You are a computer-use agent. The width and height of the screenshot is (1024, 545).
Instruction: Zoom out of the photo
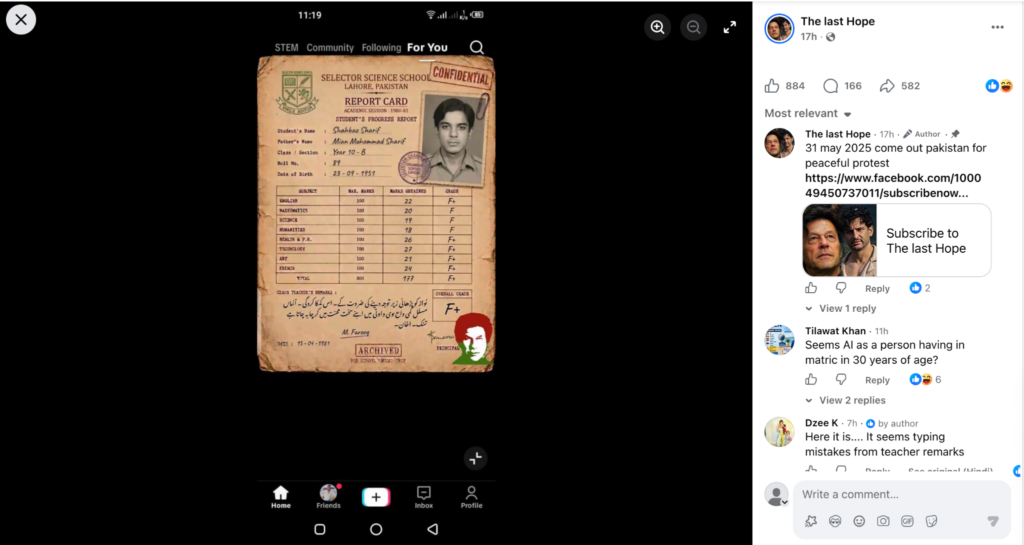(x=694, y=27)
